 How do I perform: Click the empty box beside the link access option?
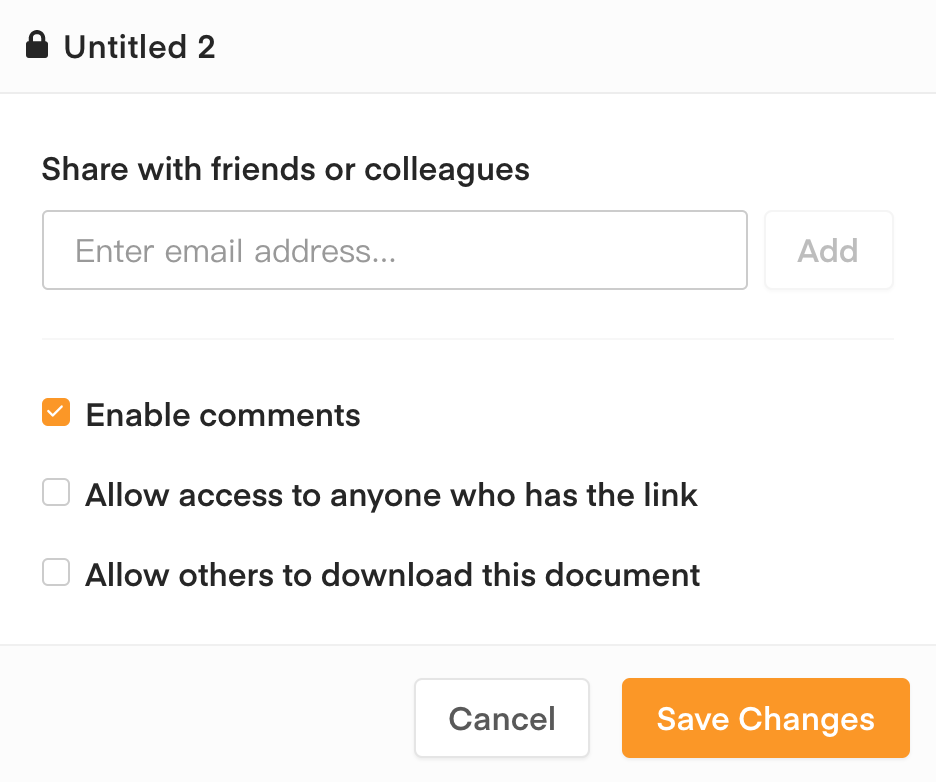[x=56, y=493]
